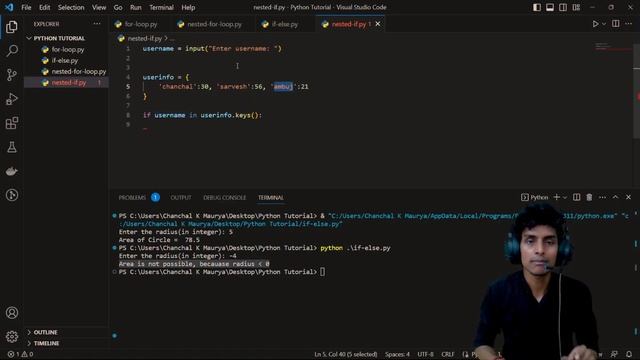Screen dimensions: 640x360
Task: Open the Accounts menu icon
Action: point(12,313)
